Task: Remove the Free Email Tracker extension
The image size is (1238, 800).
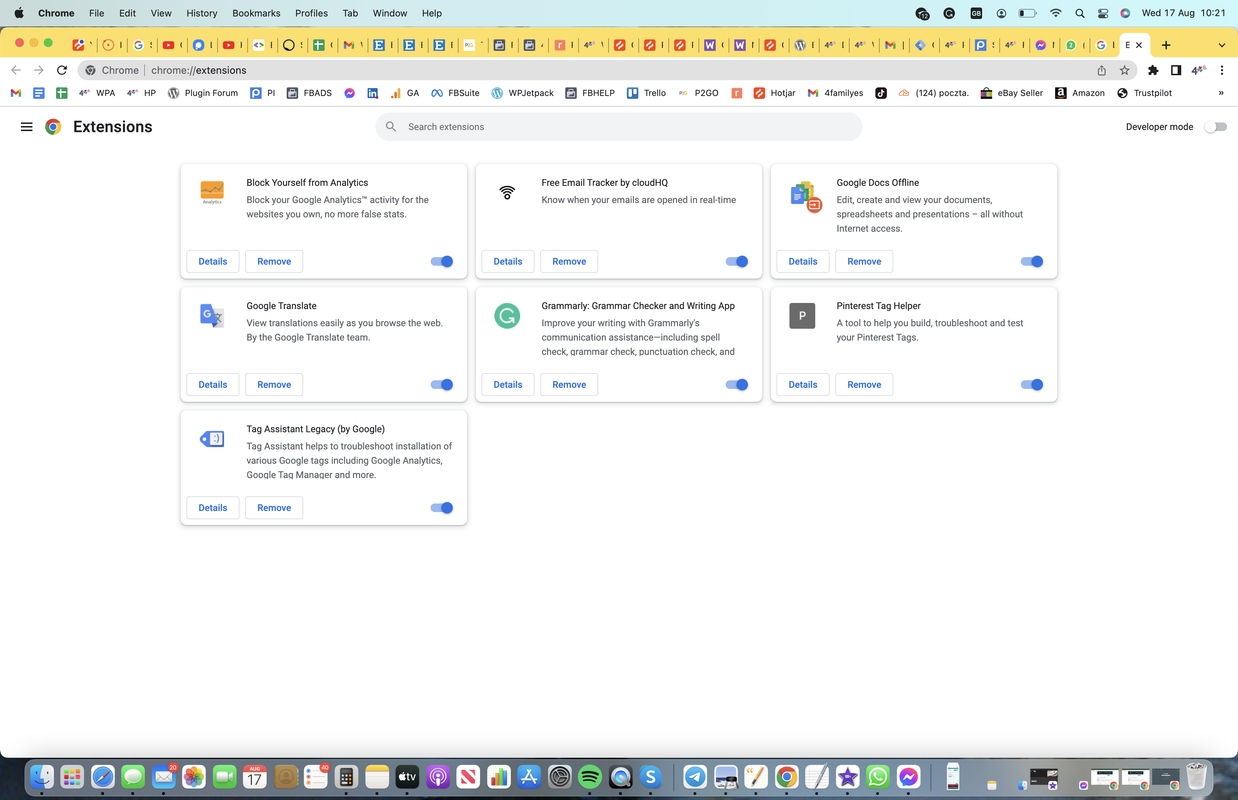Action: (569, 261)
